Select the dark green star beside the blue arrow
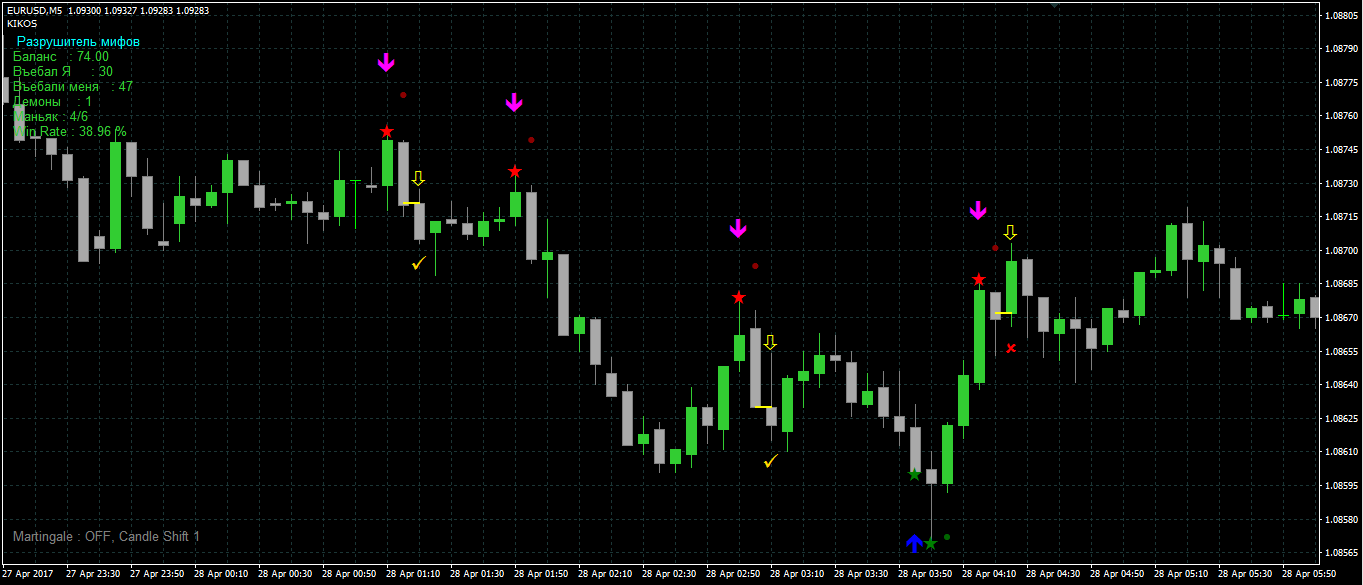Screen dimensions: 1363x585 [x=931, y=544]
